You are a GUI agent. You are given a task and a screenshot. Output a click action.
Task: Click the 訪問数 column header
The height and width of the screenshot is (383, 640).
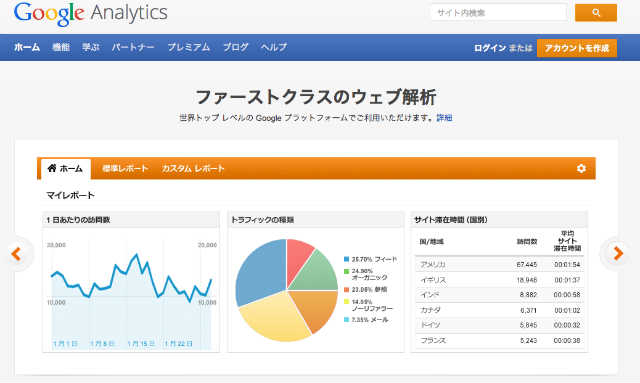[527, 242]
